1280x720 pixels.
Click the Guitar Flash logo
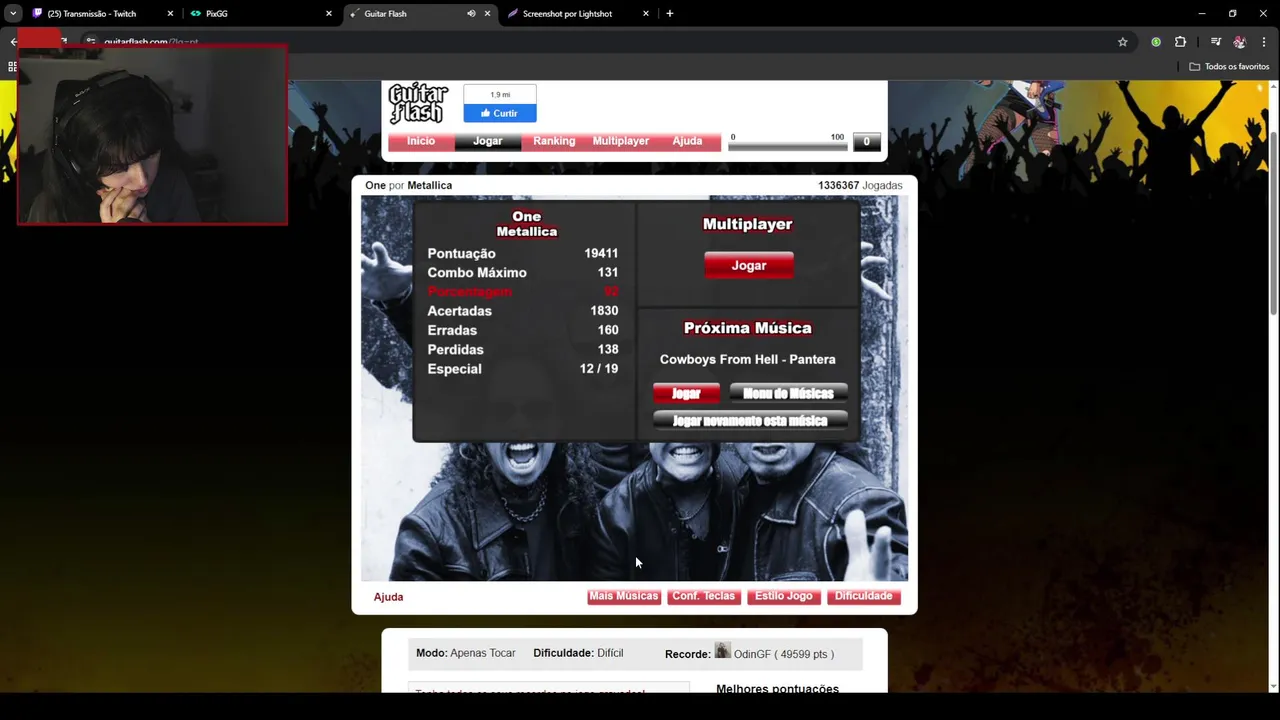pyautogui.click(x=418, y=103)
